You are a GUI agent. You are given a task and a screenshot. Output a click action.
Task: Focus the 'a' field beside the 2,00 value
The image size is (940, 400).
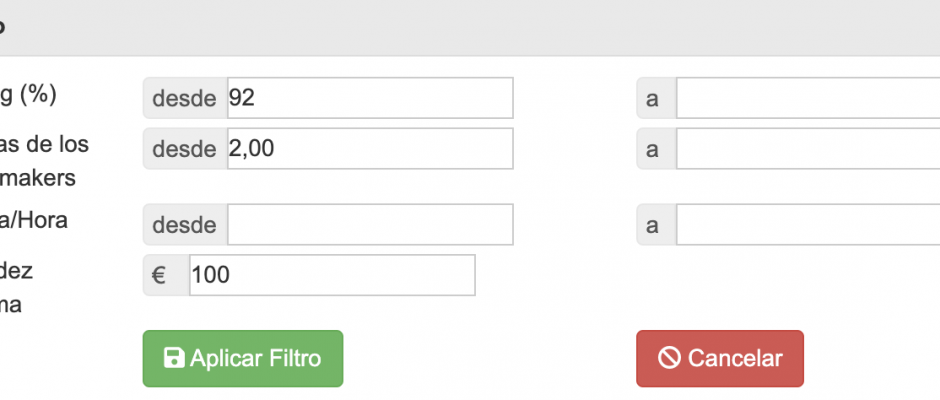click(x=808, y=148)
